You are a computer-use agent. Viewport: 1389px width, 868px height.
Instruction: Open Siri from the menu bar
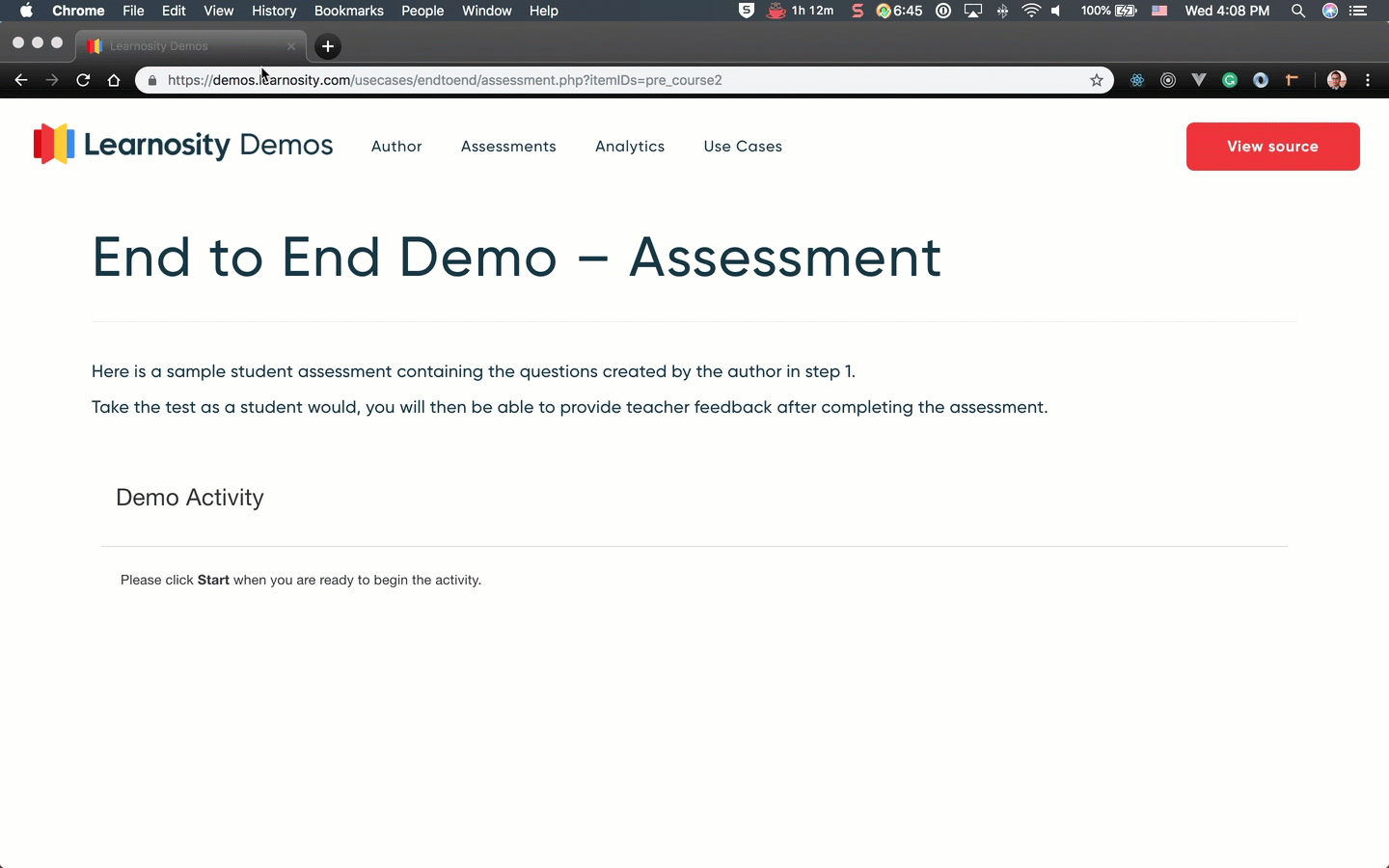[1330, 11]
